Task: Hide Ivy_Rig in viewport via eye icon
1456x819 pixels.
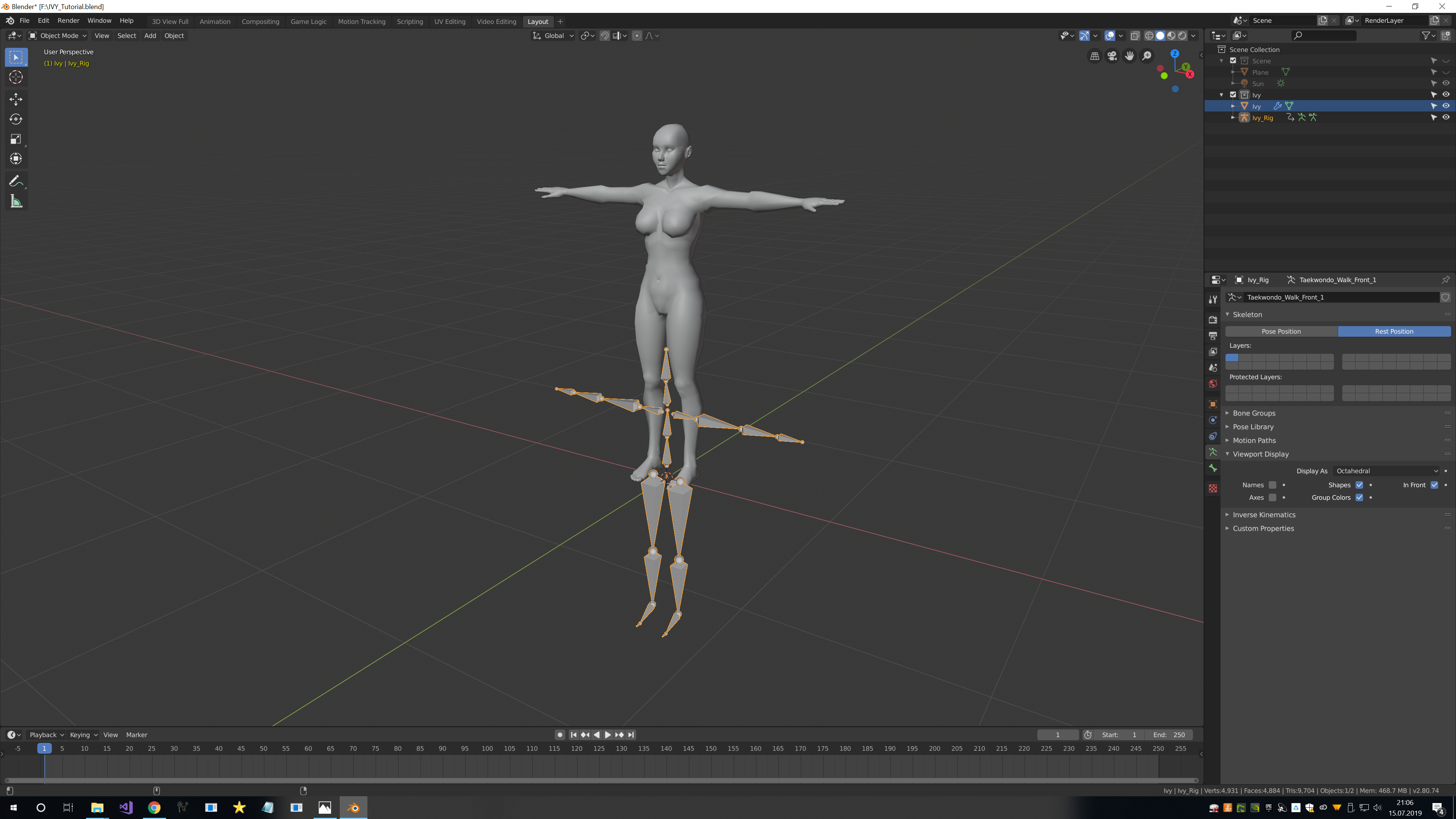Action: (1446, 118)
